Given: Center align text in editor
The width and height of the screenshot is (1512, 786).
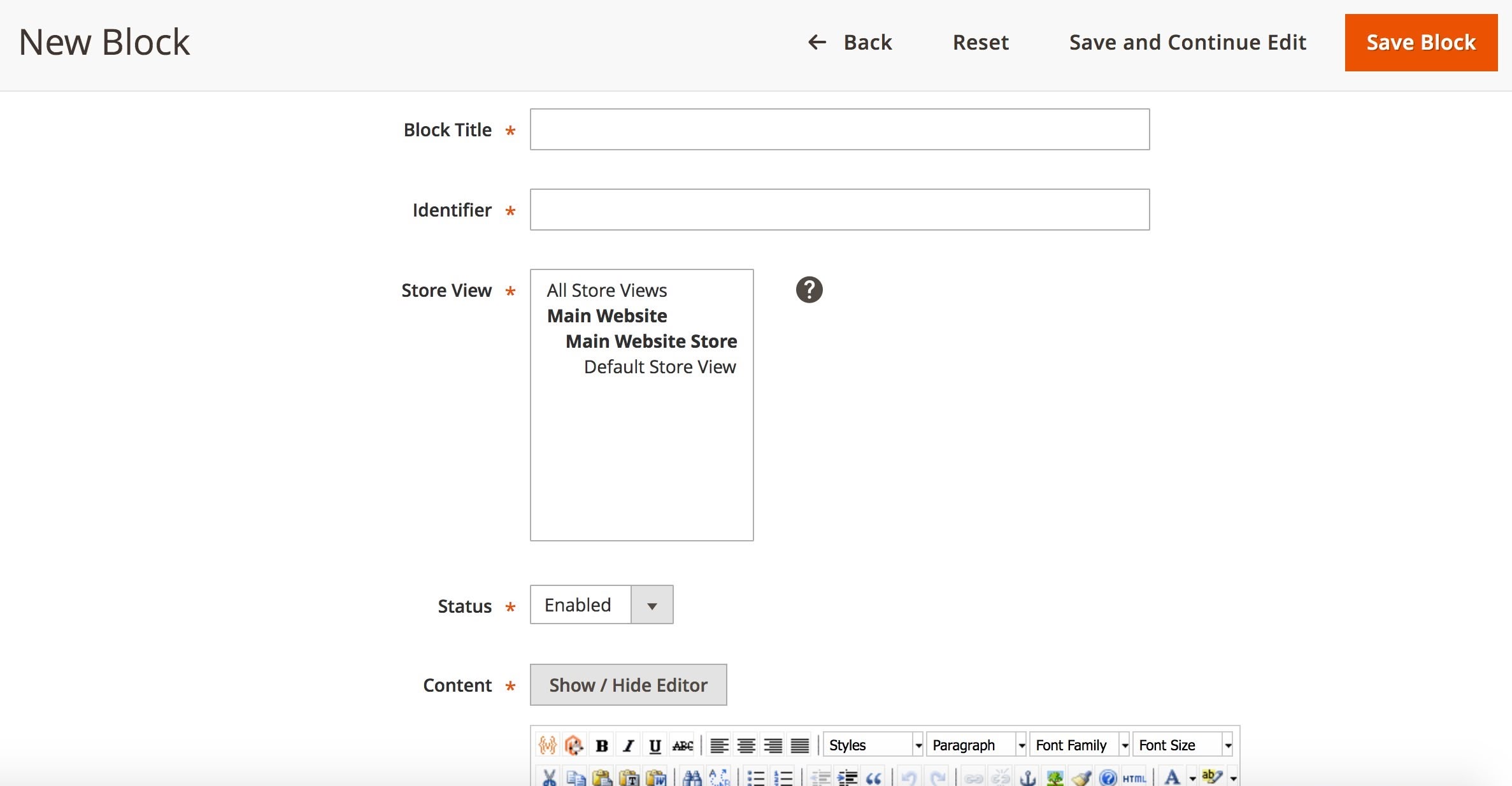Looking at the screenshot, I should pyautogui.click(x=746, y=745).
